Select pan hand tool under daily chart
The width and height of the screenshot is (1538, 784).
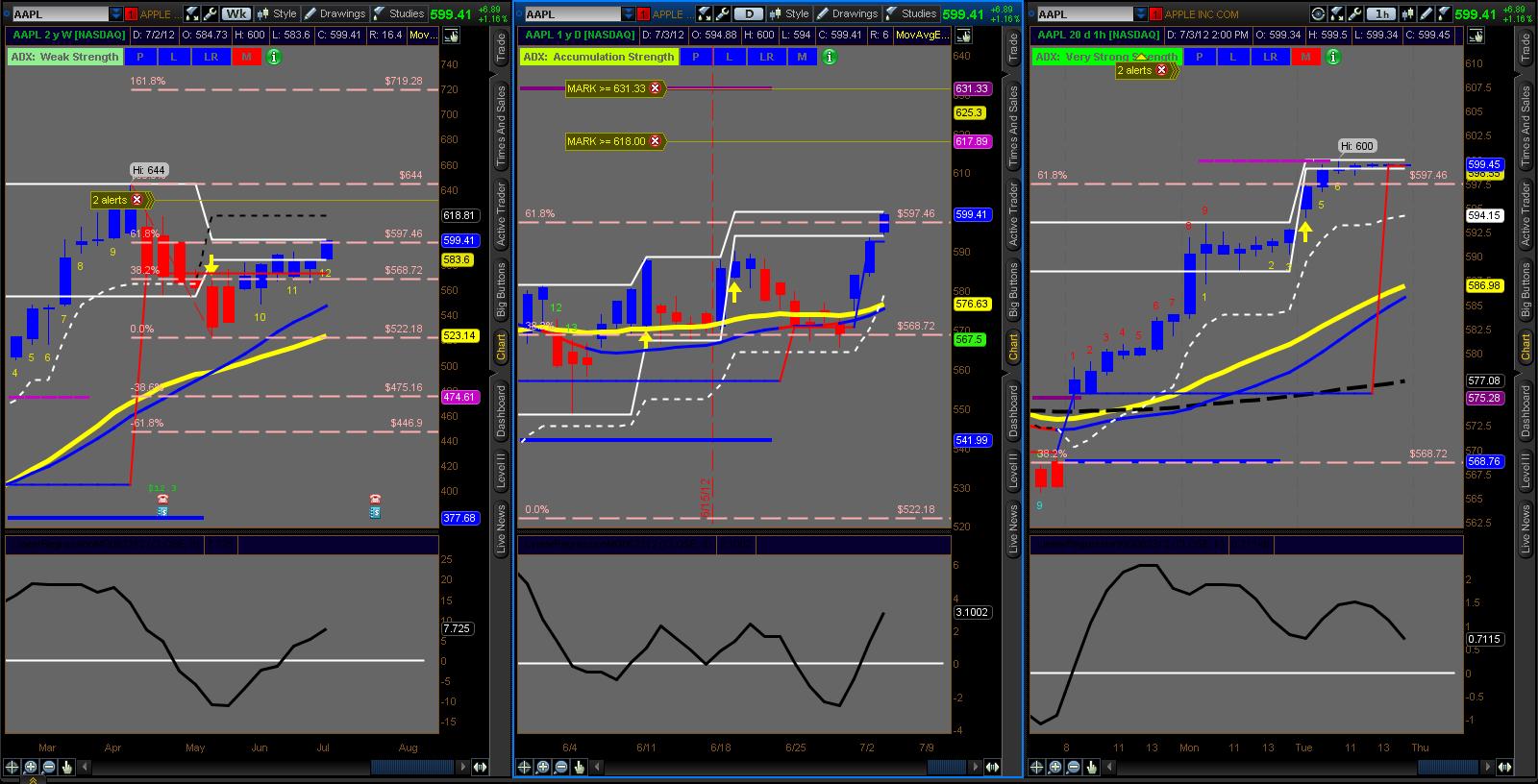[580, 767]
